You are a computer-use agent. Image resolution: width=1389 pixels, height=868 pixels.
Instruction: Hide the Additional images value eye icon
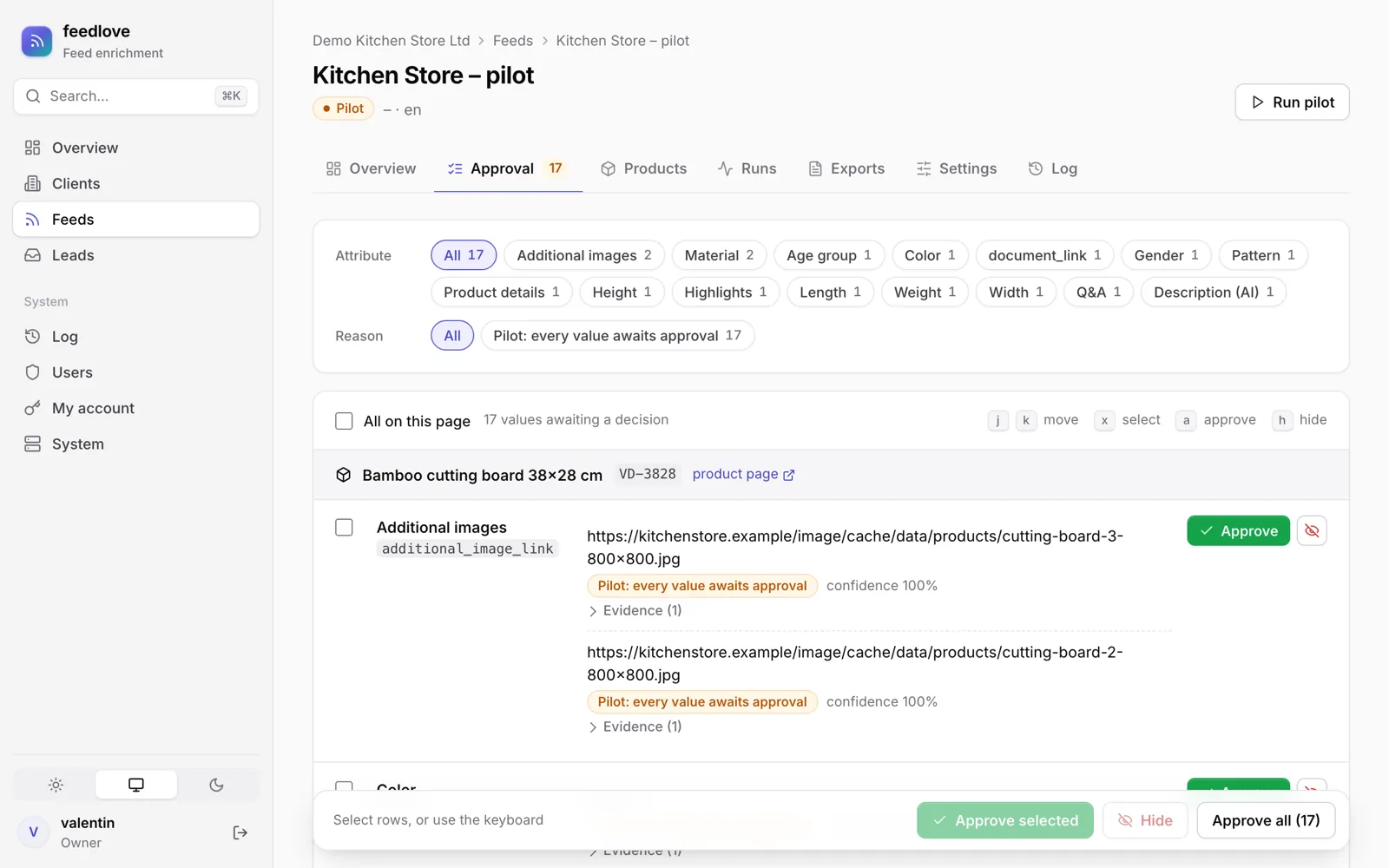click(x=1312, y=530)
